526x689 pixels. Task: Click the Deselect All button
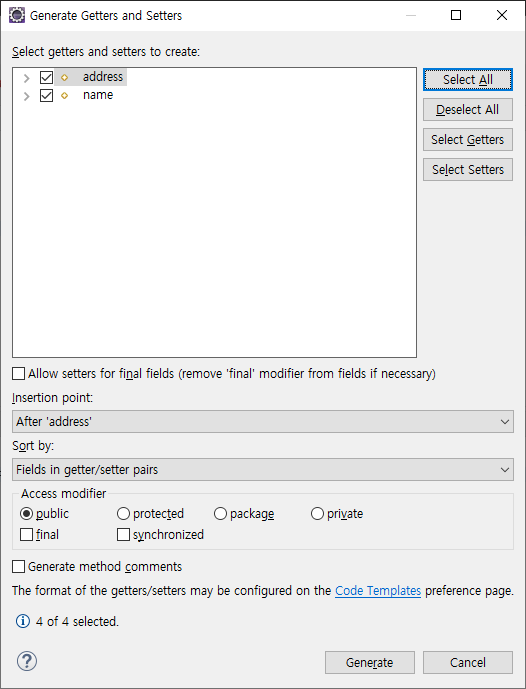468,109
